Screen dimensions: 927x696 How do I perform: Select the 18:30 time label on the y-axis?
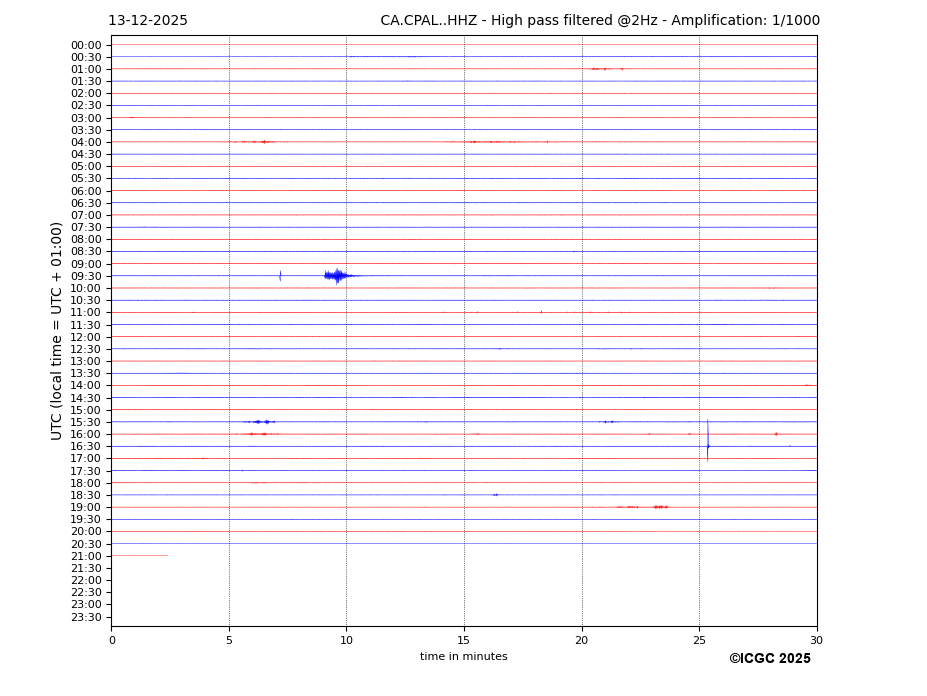(x=86, y=495)
